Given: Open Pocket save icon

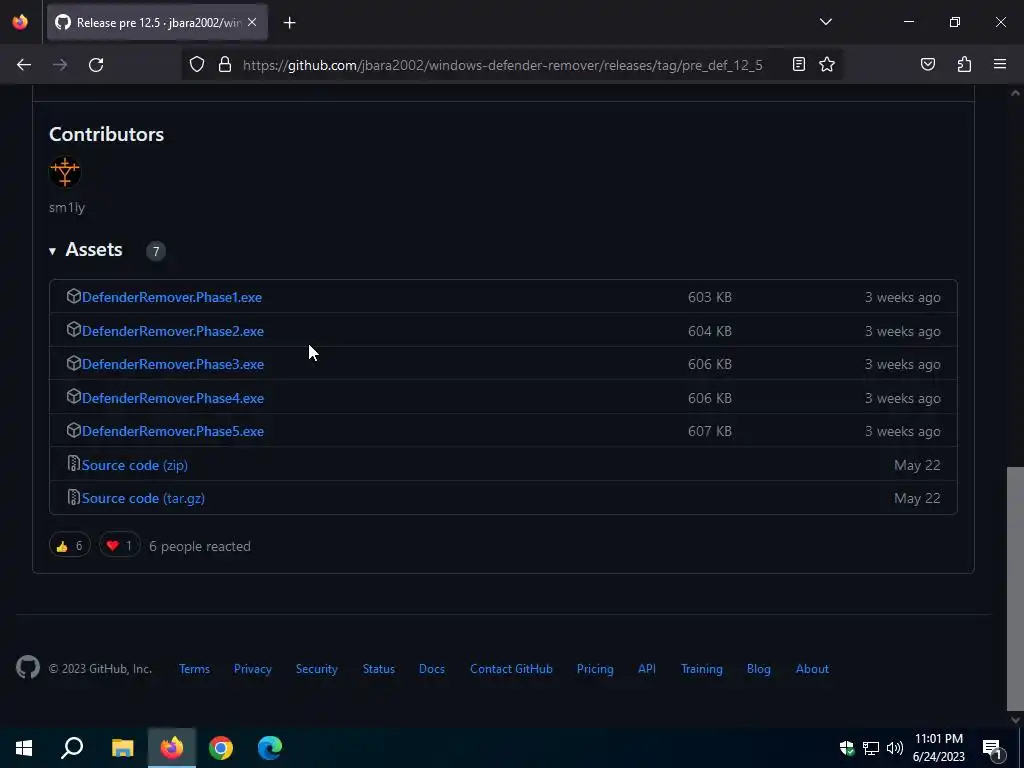Looking at the screenshot, I should 927,64.
